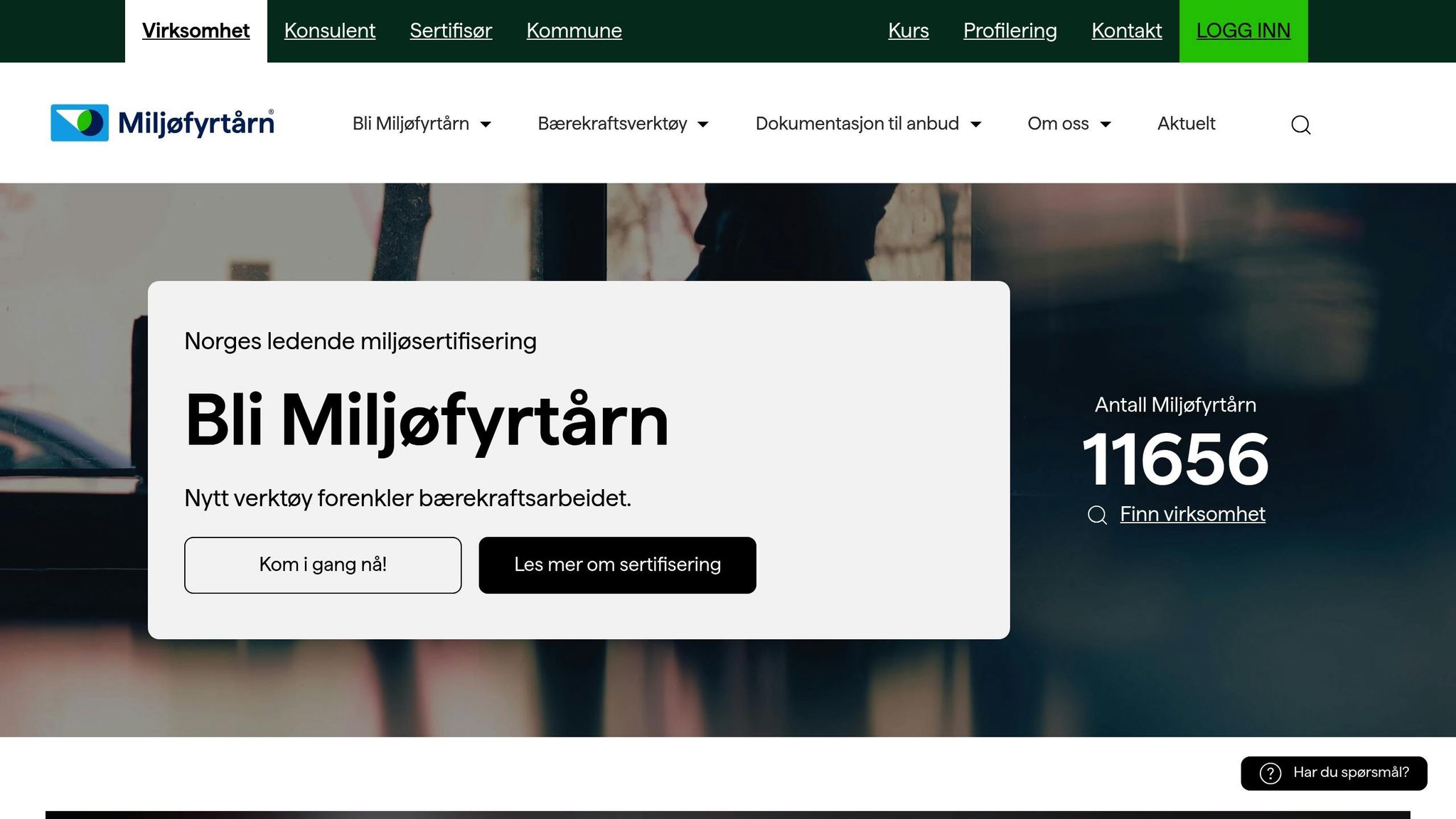Image resolution: width=1456 pixels, height=819 pixels.
Task: Click Les mer om sertifisering button
Action: [x=617, y=565]
